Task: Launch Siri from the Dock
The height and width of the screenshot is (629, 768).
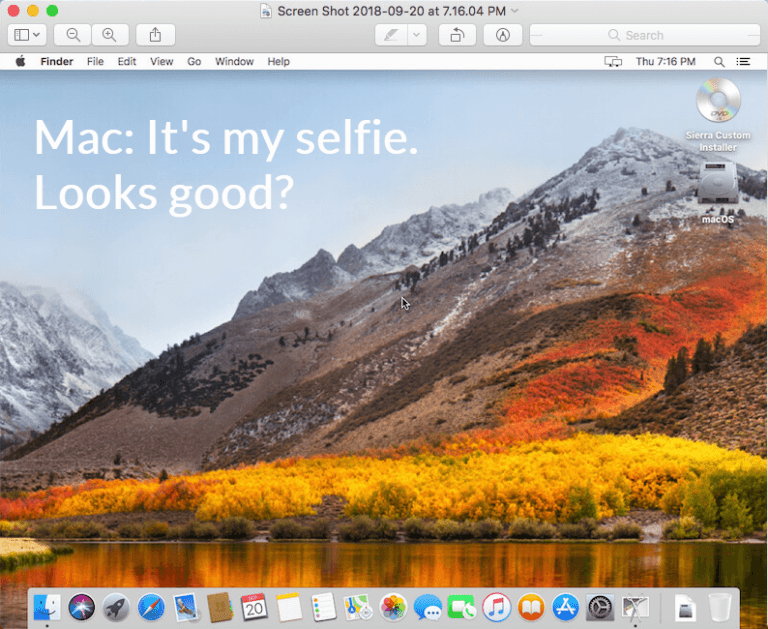Action: click(81, 607)
